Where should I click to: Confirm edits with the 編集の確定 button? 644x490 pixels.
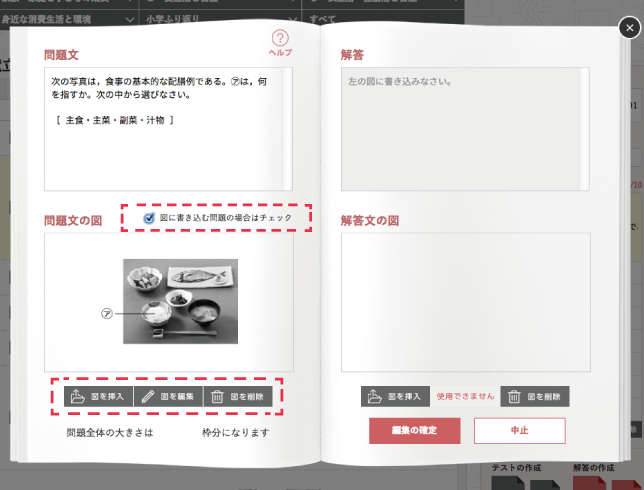415,430
